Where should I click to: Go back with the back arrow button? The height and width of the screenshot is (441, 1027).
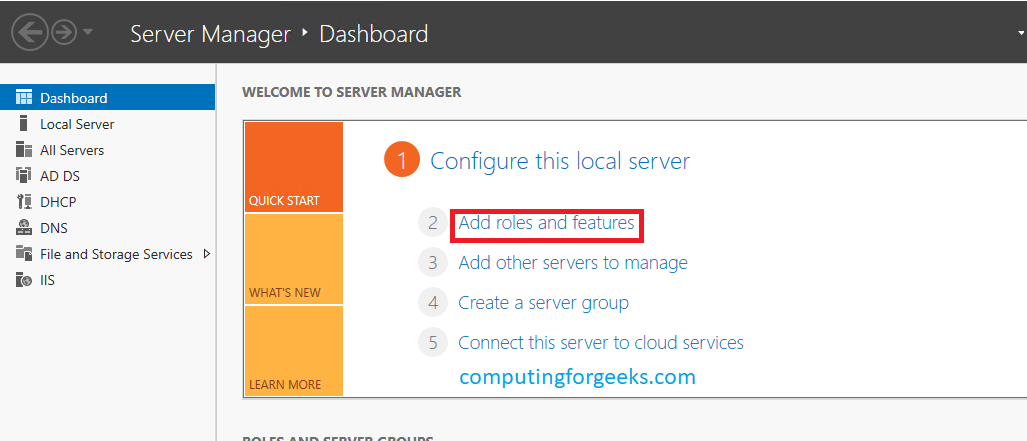tap(30, 33)
